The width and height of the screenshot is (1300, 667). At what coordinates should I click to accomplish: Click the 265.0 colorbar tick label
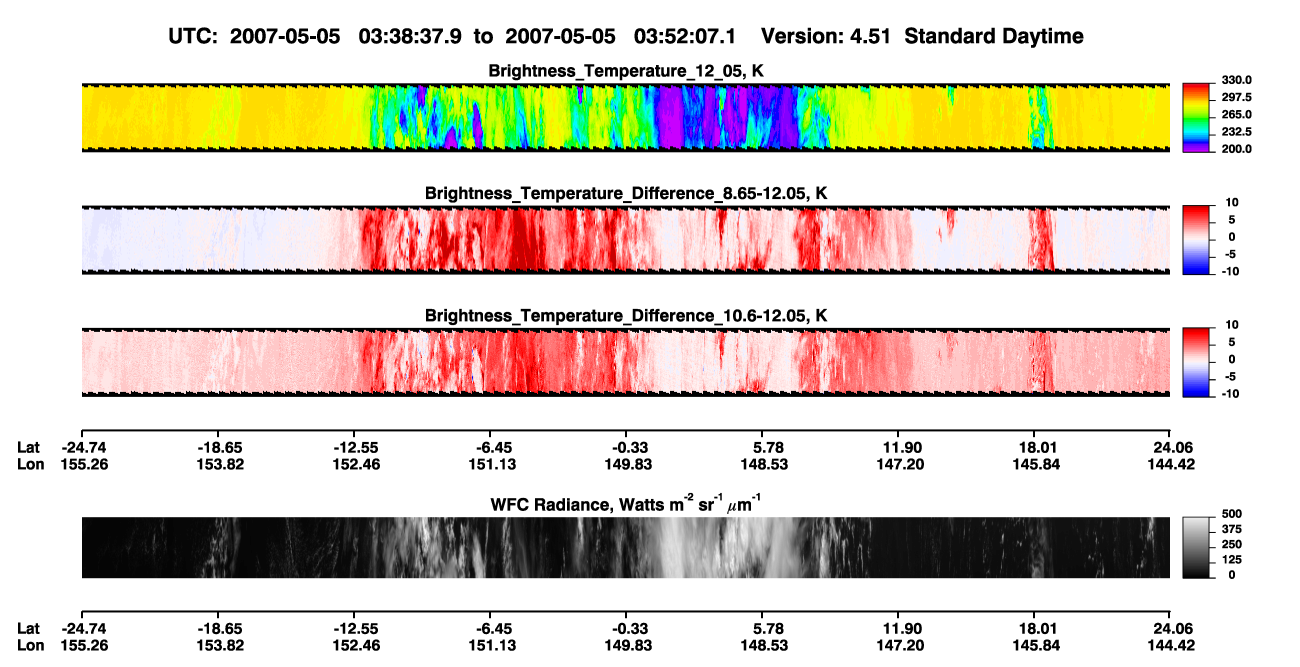point(1237,114)
